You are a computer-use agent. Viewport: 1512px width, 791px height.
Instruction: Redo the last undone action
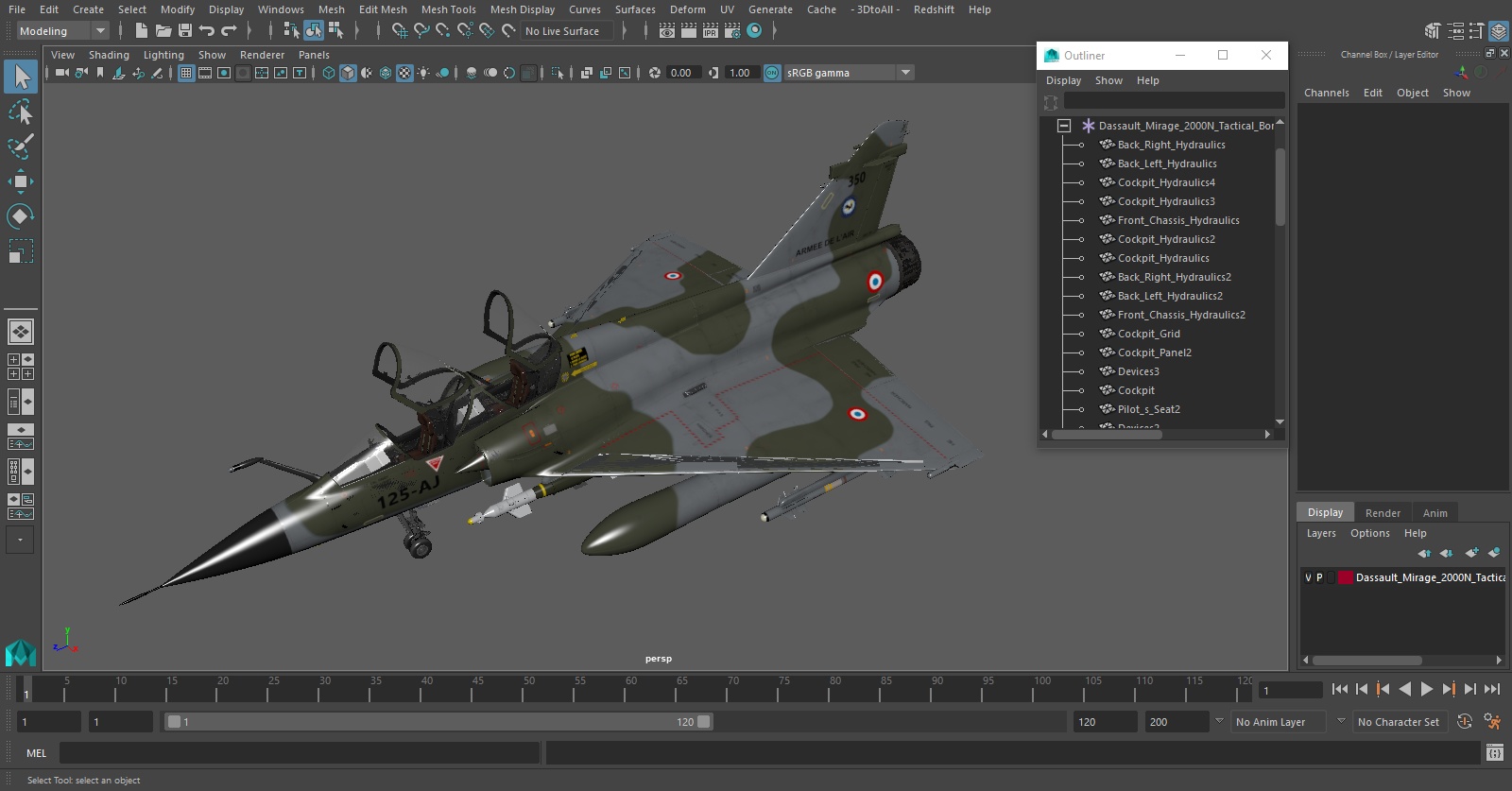229,31
